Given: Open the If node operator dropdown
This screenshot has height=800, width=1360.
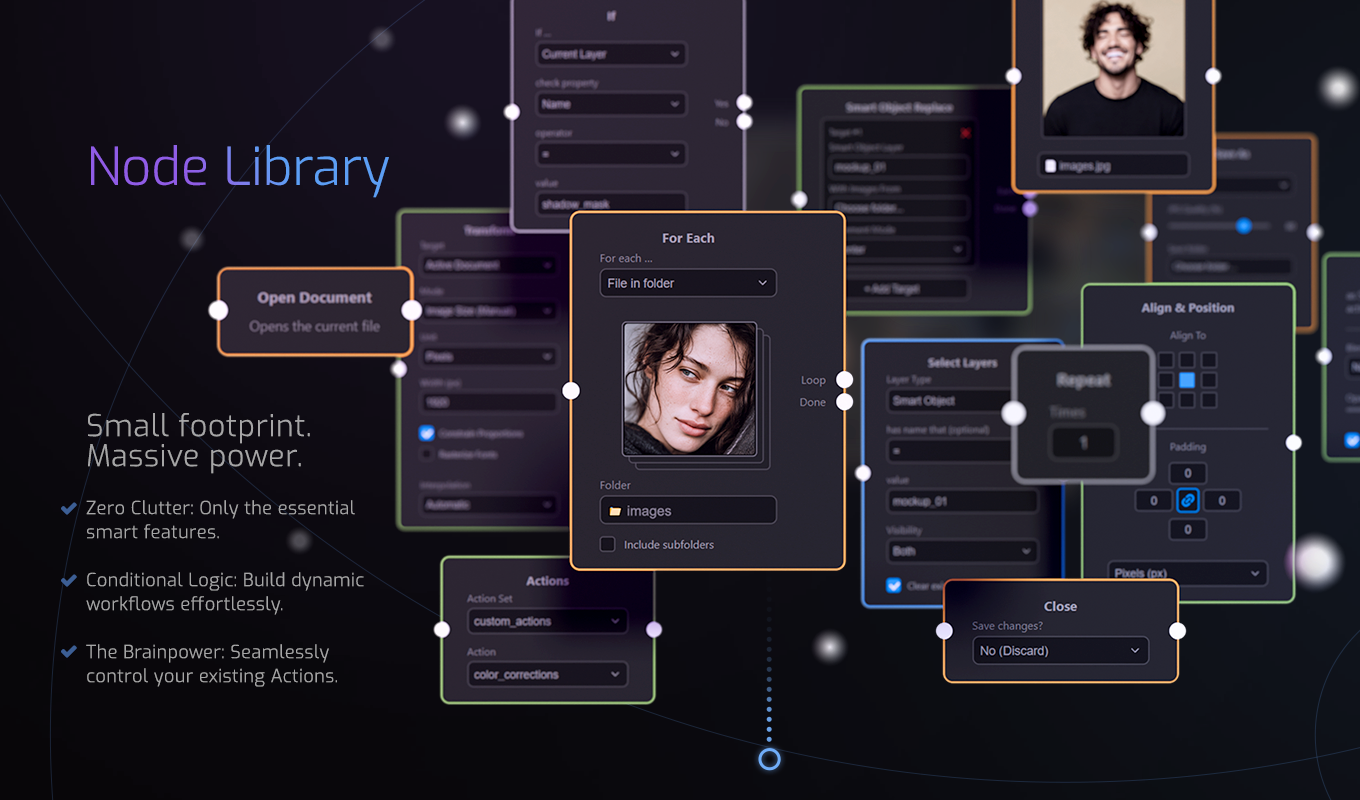Looking at the screenshot, I should pos(611,154).
